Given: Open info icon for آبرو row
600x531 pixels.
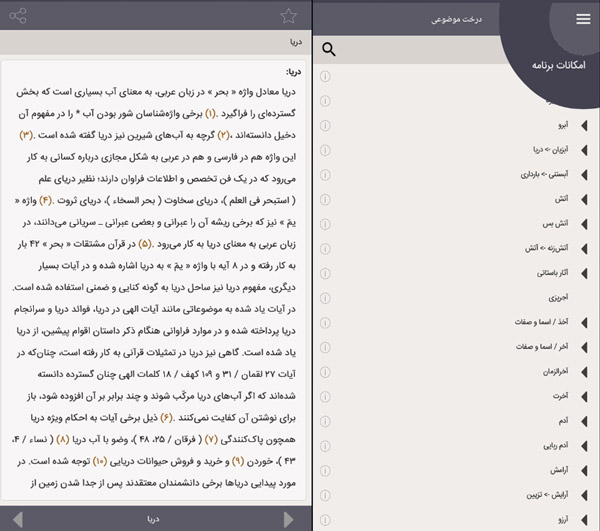Looking at the screenshot, I should [x=325, y=125].
